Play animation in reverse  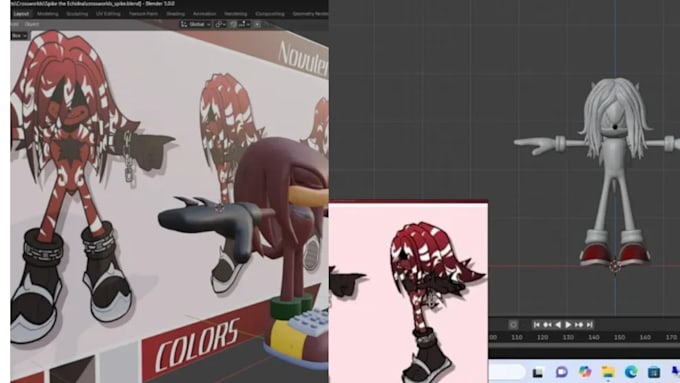[558, 324]
